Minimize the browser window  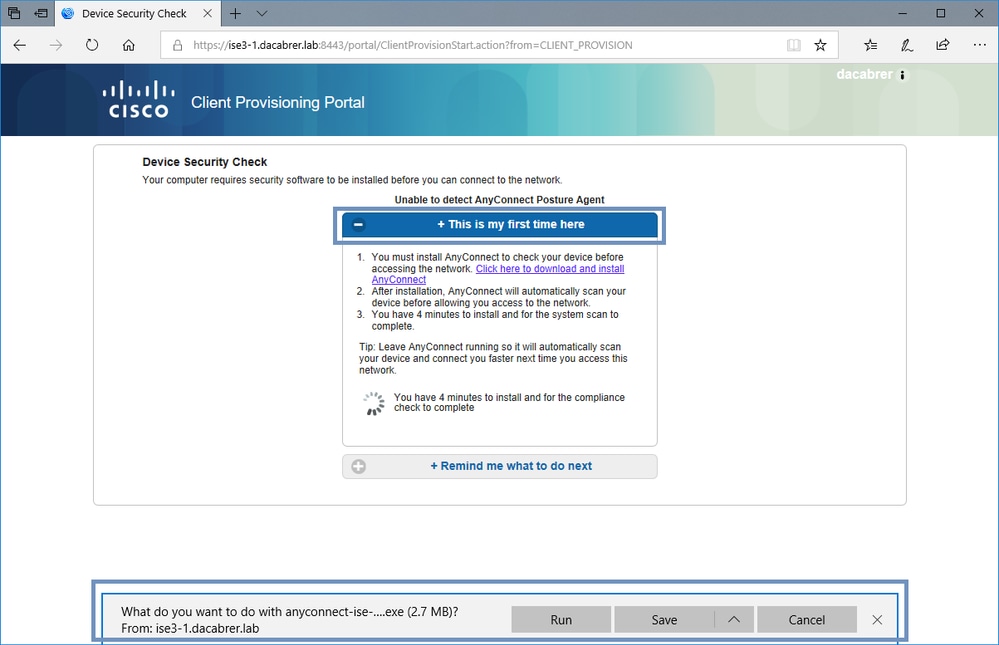[x=902, y=13]
